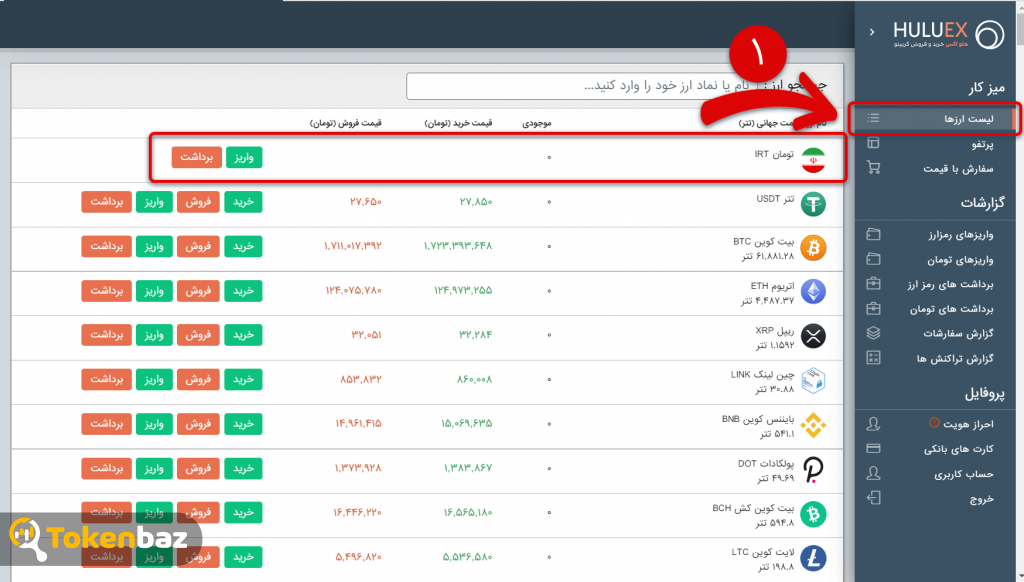The image size is (1024, 582).
Task: Click the list icon beside لیست ارزها
Action: coord(873,118)
